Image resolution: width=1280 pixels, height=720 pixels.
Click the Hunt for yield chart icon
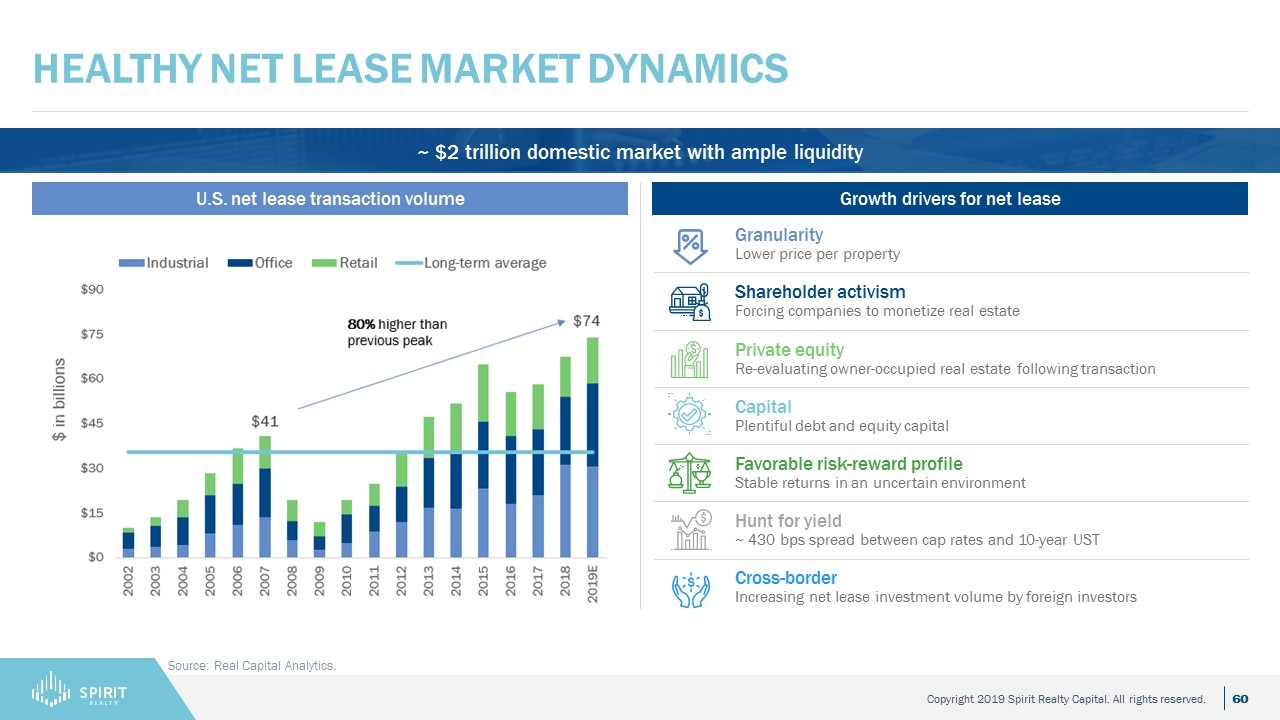pos(690,530)
